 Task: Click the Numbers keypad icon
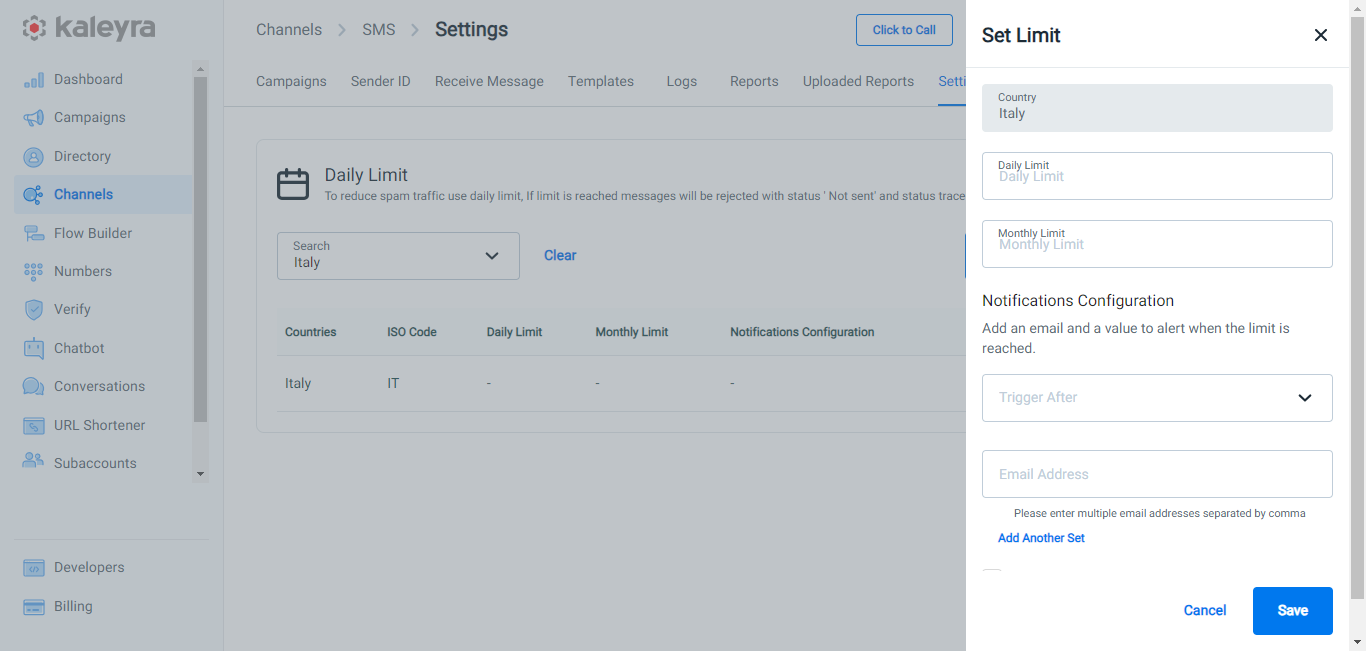34,271
